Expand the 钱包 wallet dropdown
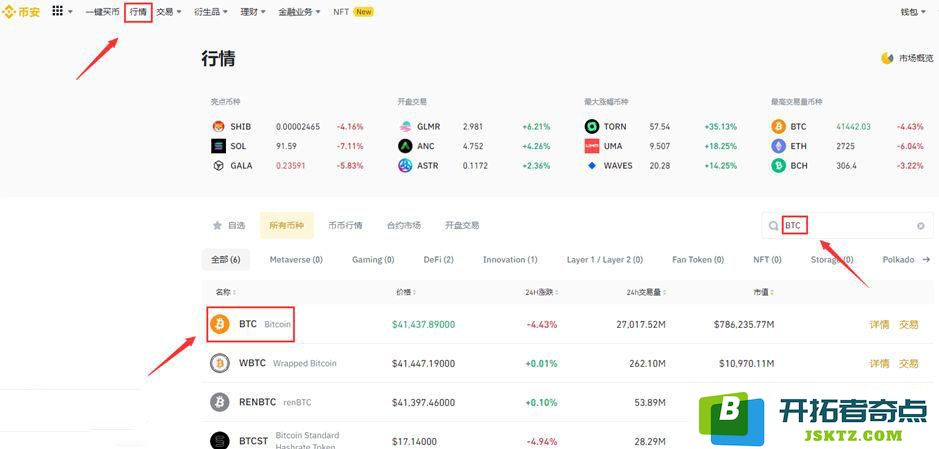This screenshot has width=939, height=449. pyautogui.click(x=913, y=11)
